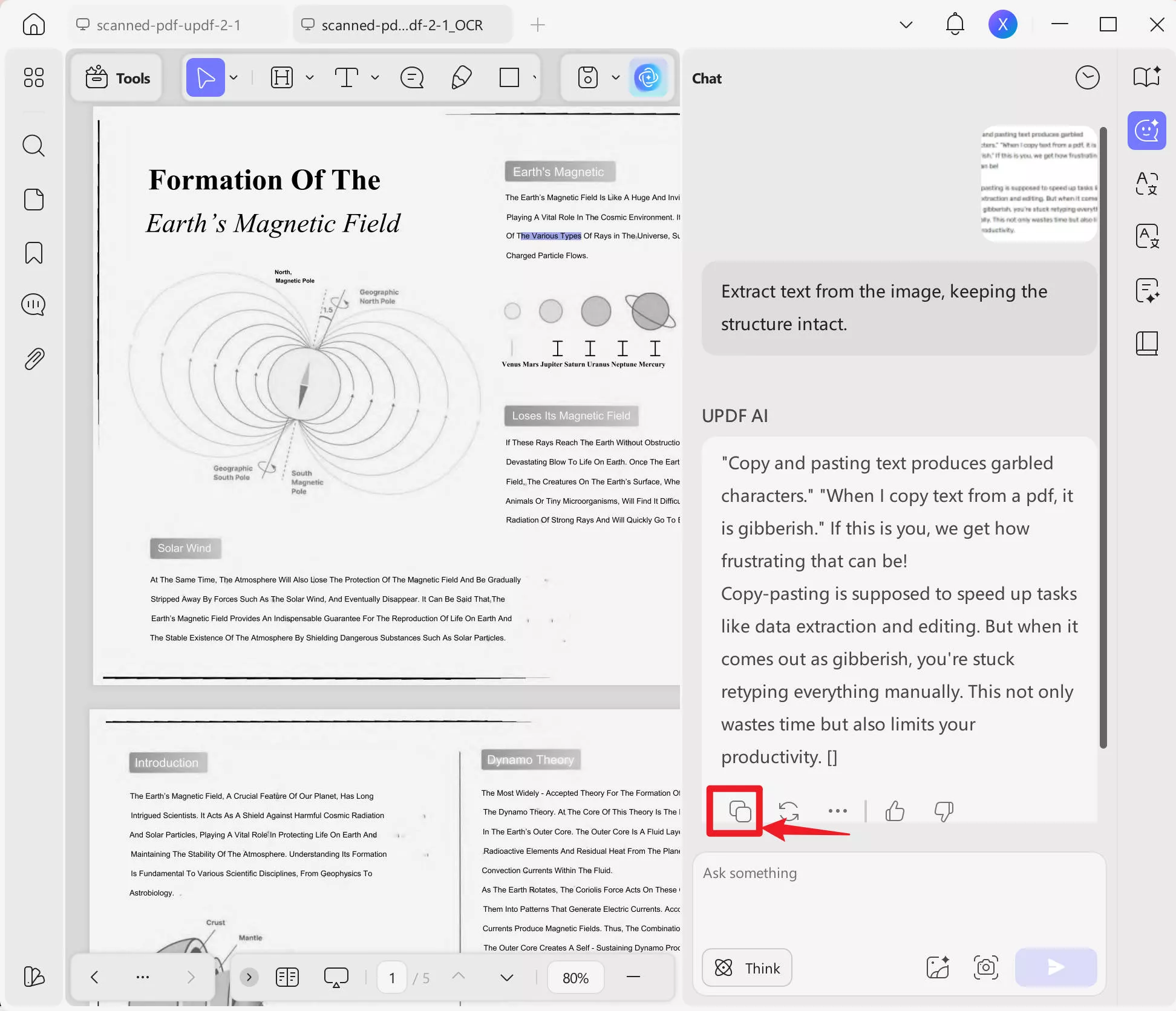Open chat history clock icon

point(1086,78)
